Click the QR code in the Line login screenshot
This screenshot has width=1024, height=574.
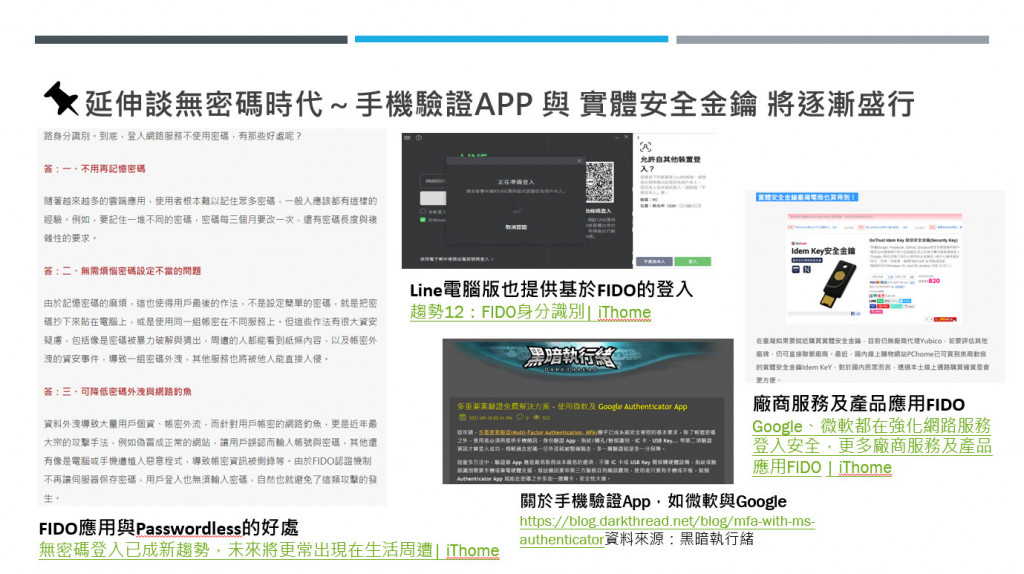point(600,182)
